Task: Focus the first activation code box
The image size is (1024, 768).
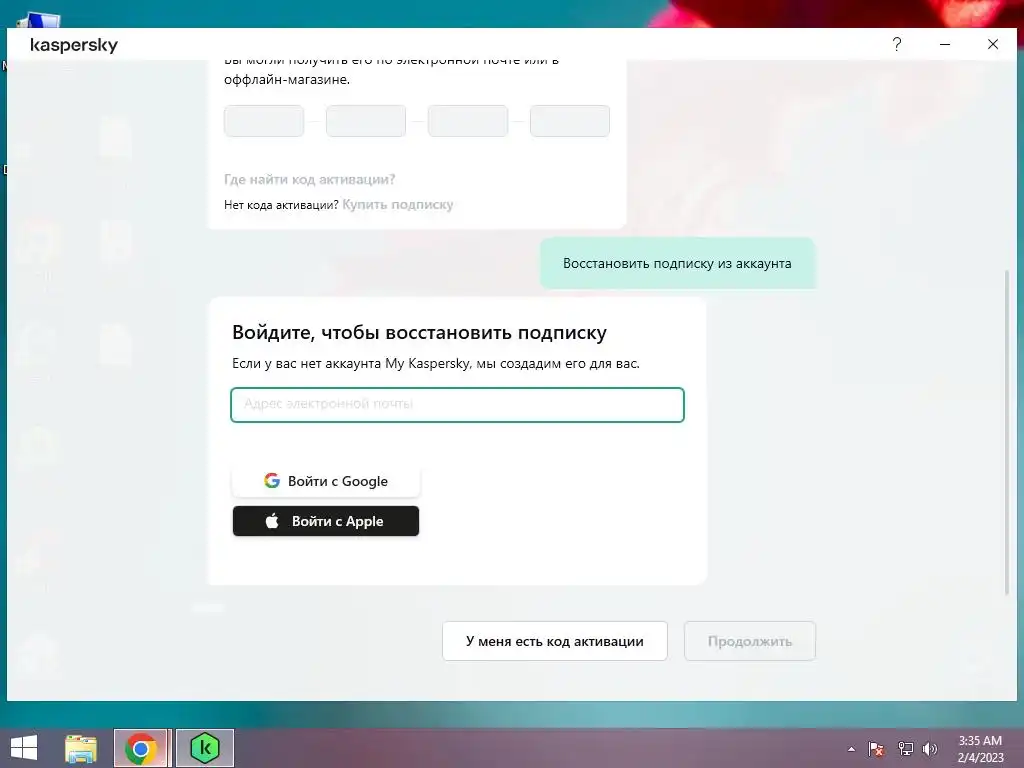Action: tap(264, 121)
